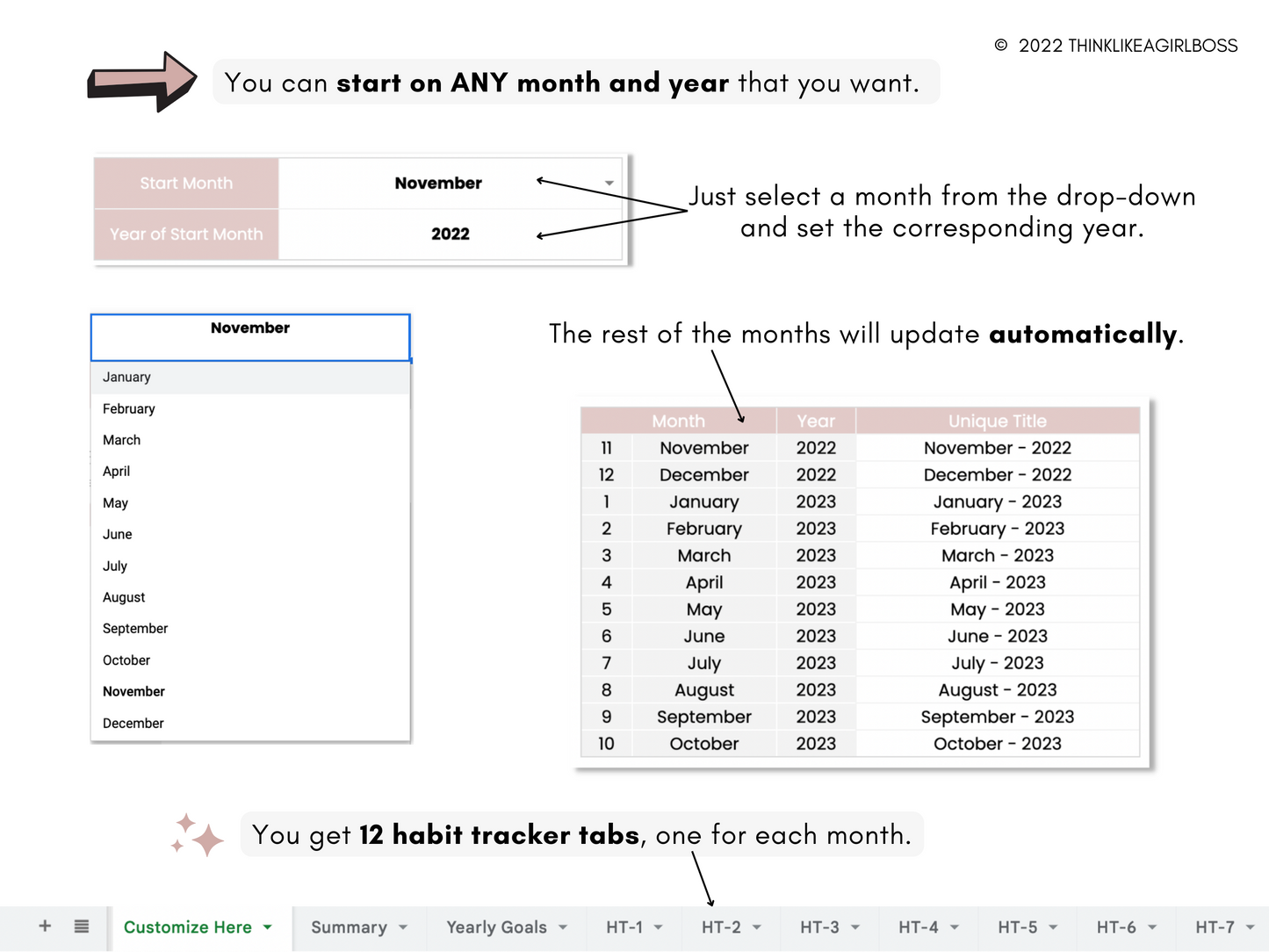Switch to the HT-4 sheet tab

[x=918, y=927]
